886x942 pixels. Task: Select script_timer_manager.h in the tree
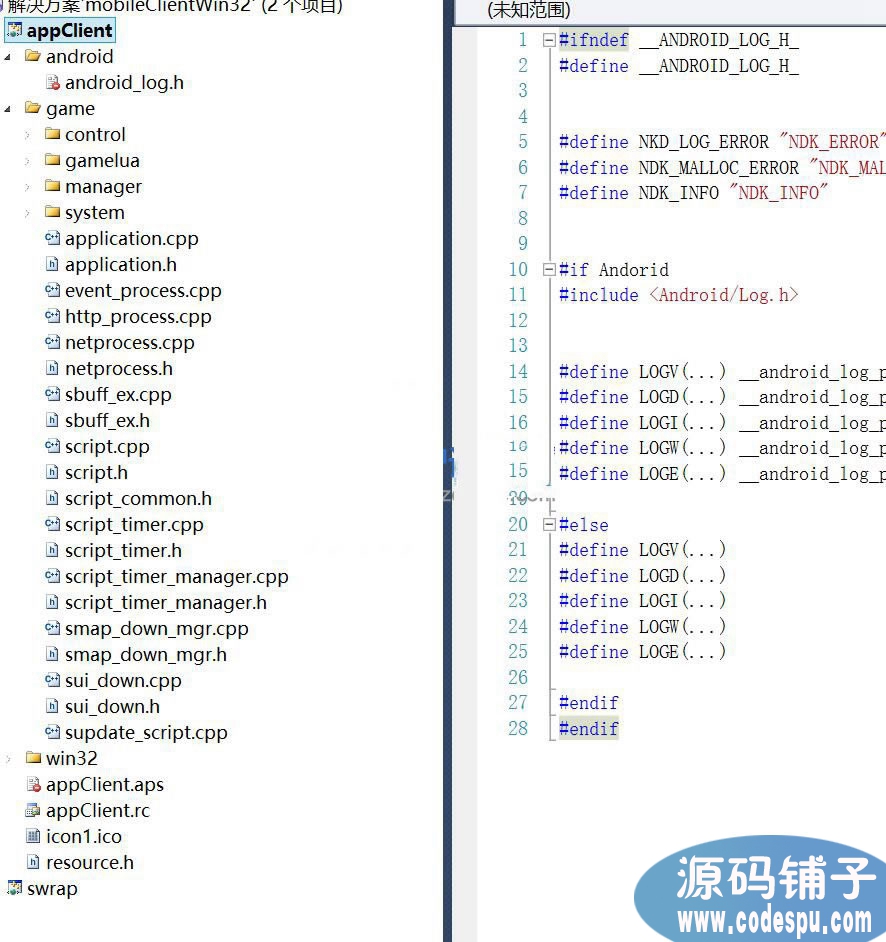point(166,603)
